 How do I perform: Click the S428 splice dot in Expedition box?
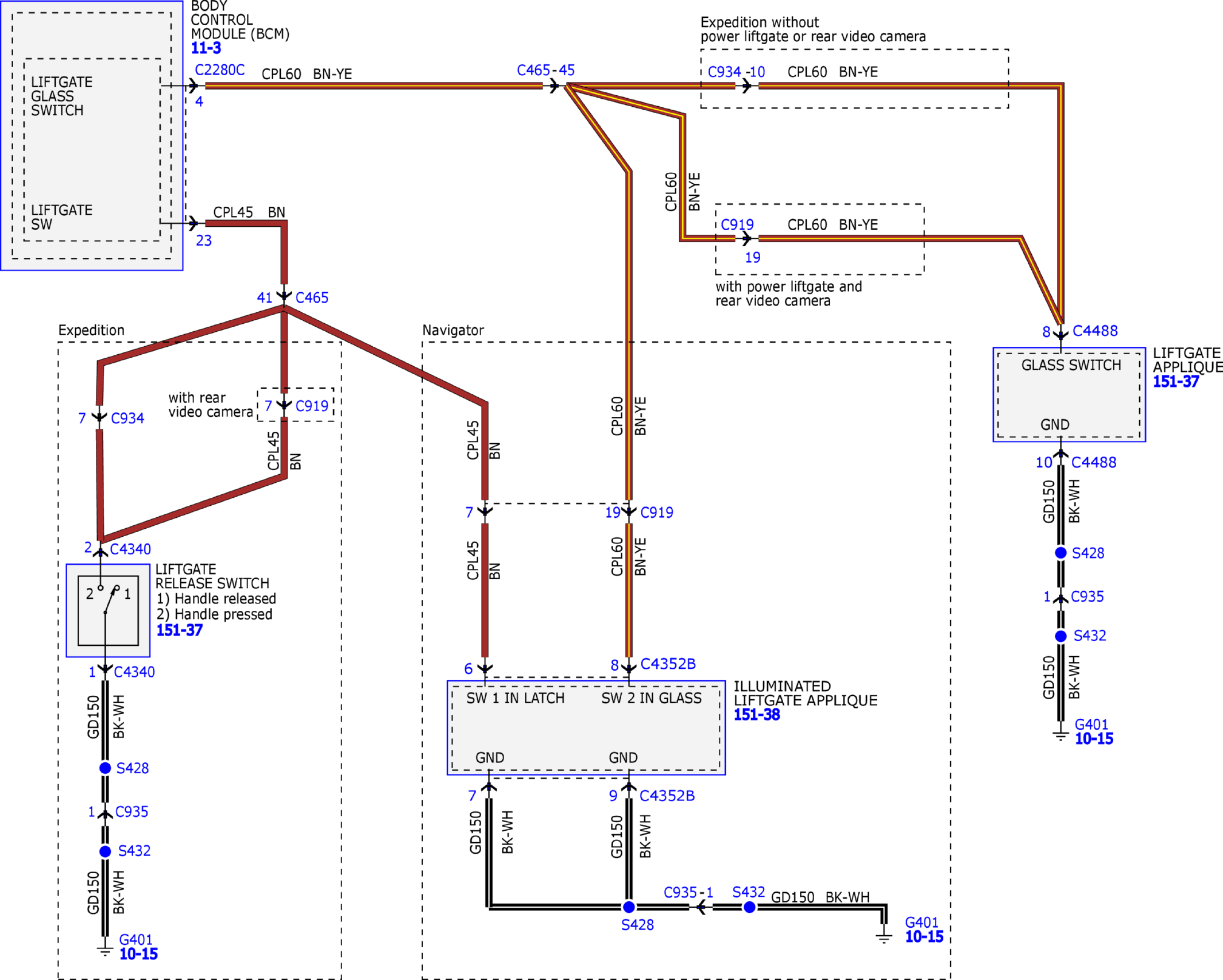[105, 768]
